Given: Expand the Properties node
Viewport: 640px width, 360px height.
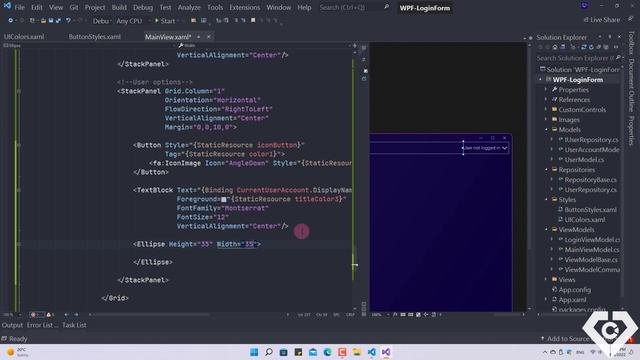Looking at the screenshot, I should (546, 90).
